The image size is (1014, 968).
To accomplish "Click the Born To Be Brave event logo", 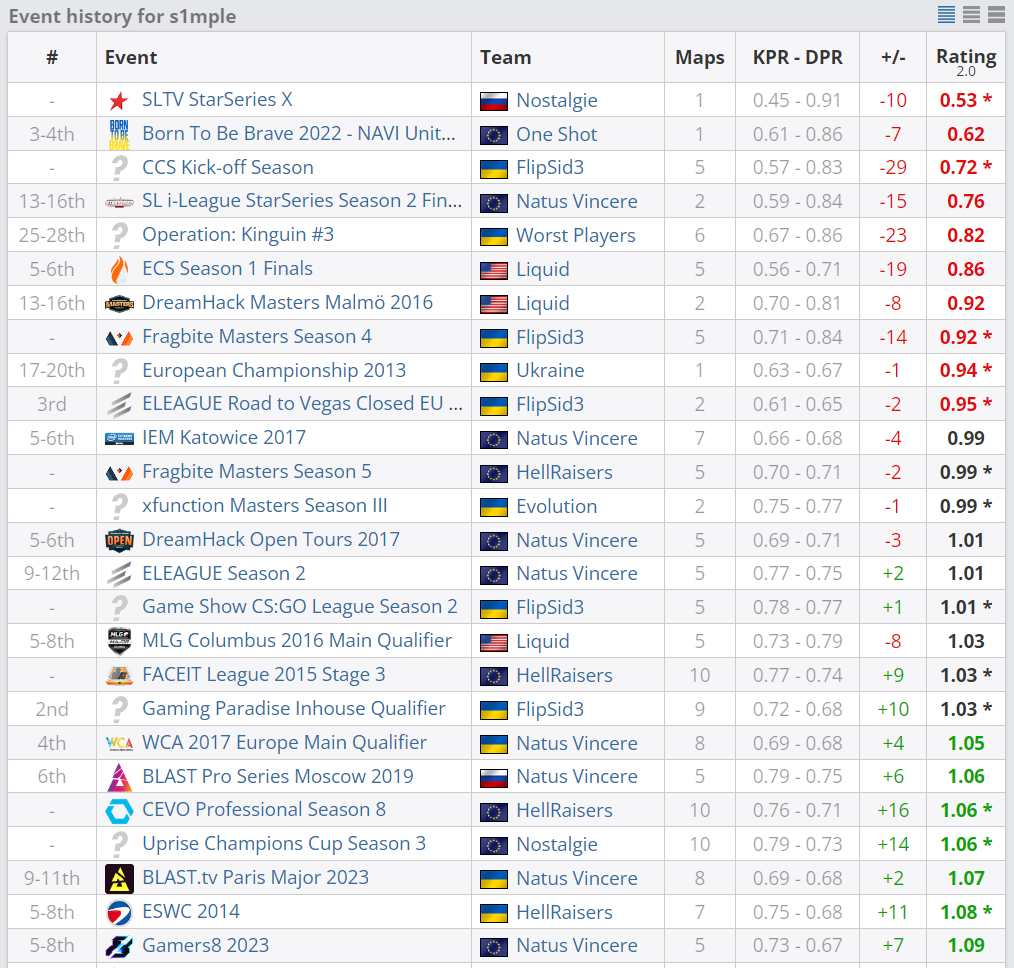I will pos(119,134).
